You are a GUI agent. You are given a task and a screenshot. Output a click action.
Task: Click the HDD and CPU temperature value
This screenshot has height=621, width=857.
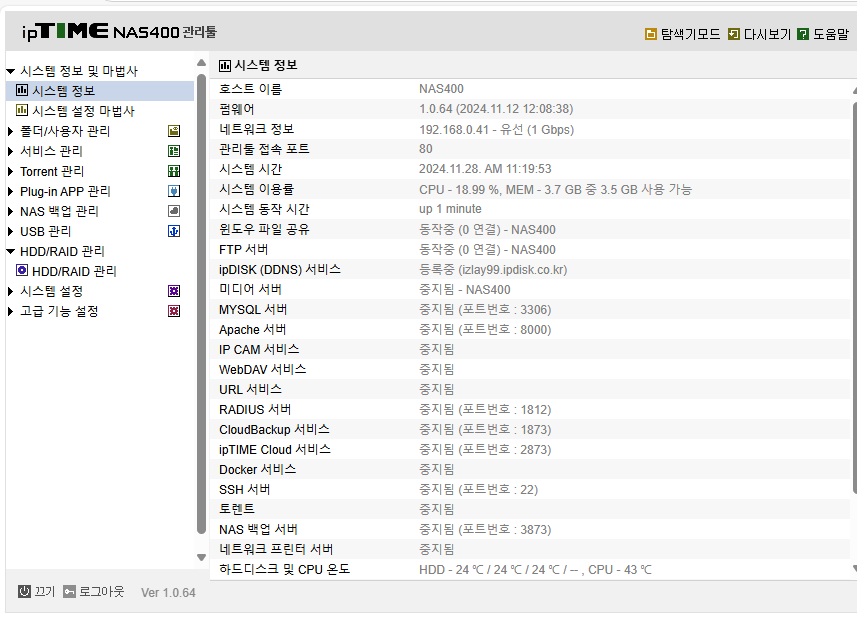point(535,570)
